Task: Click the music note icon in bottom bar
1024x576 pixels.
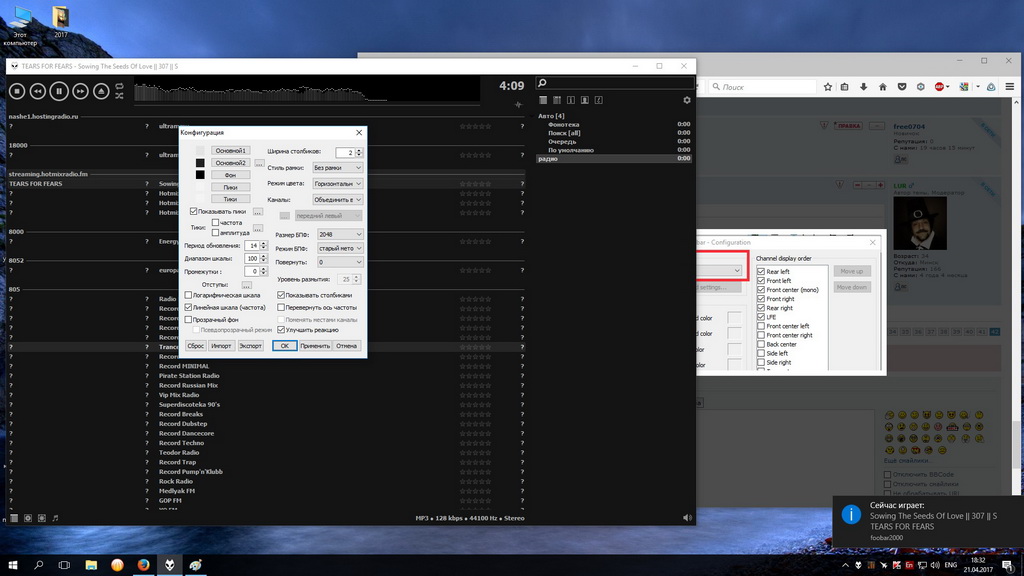Action: (x=55, y=518)
